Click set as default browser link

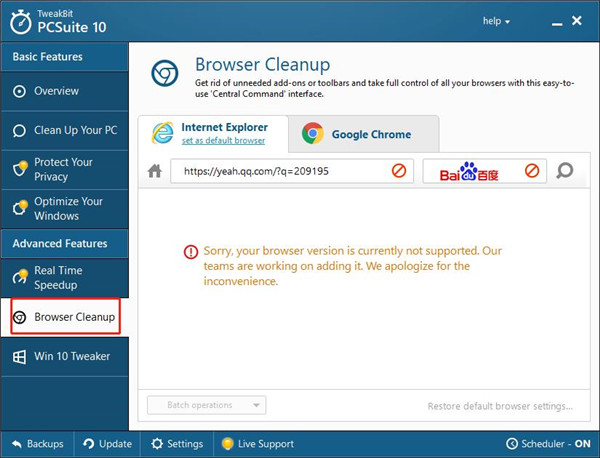pos(223,141)
